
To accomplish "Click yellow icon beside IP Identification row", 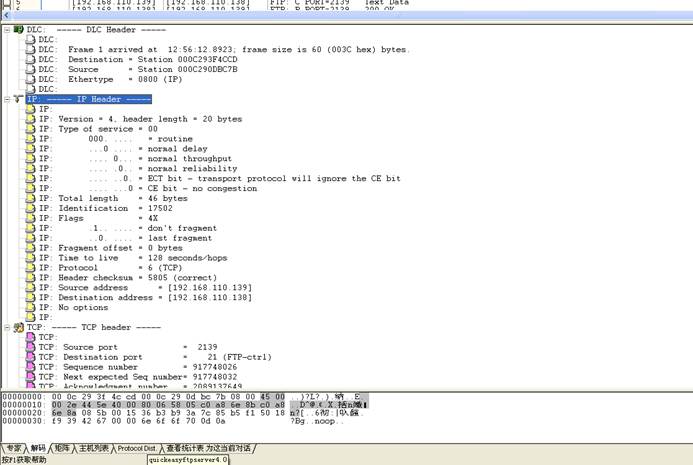I will click(x=30, y=208).
